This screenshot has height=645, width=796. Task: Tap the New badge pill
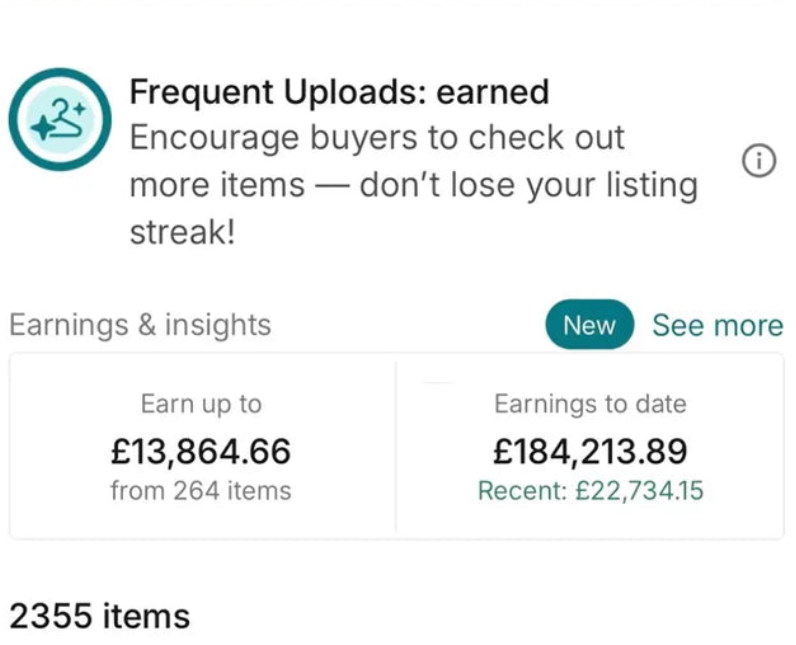589,324
